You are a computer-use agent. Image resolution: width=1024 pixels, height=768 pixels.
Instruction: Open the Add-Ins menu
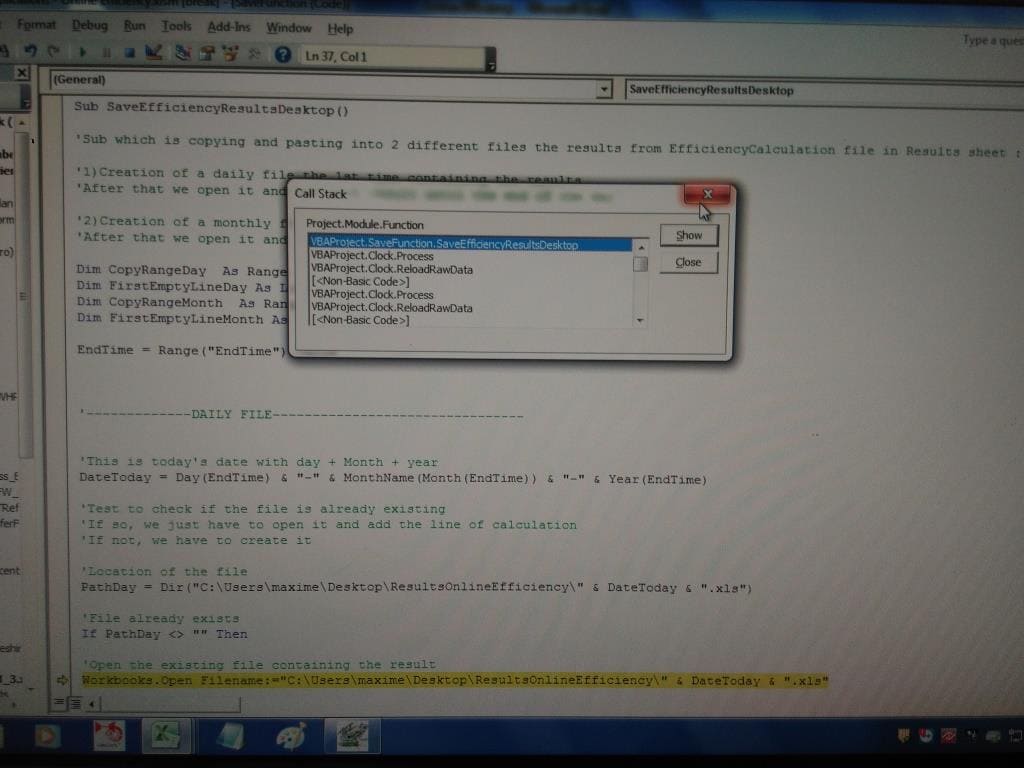pyautogui.click(x=229, y=27)
